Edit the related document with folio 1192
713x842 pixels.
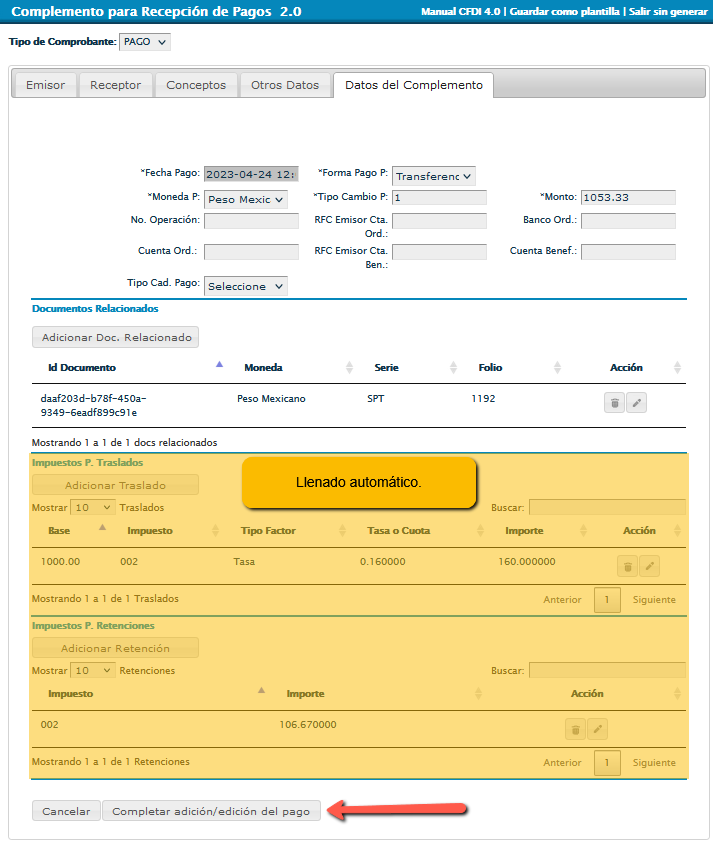point(636,403)
